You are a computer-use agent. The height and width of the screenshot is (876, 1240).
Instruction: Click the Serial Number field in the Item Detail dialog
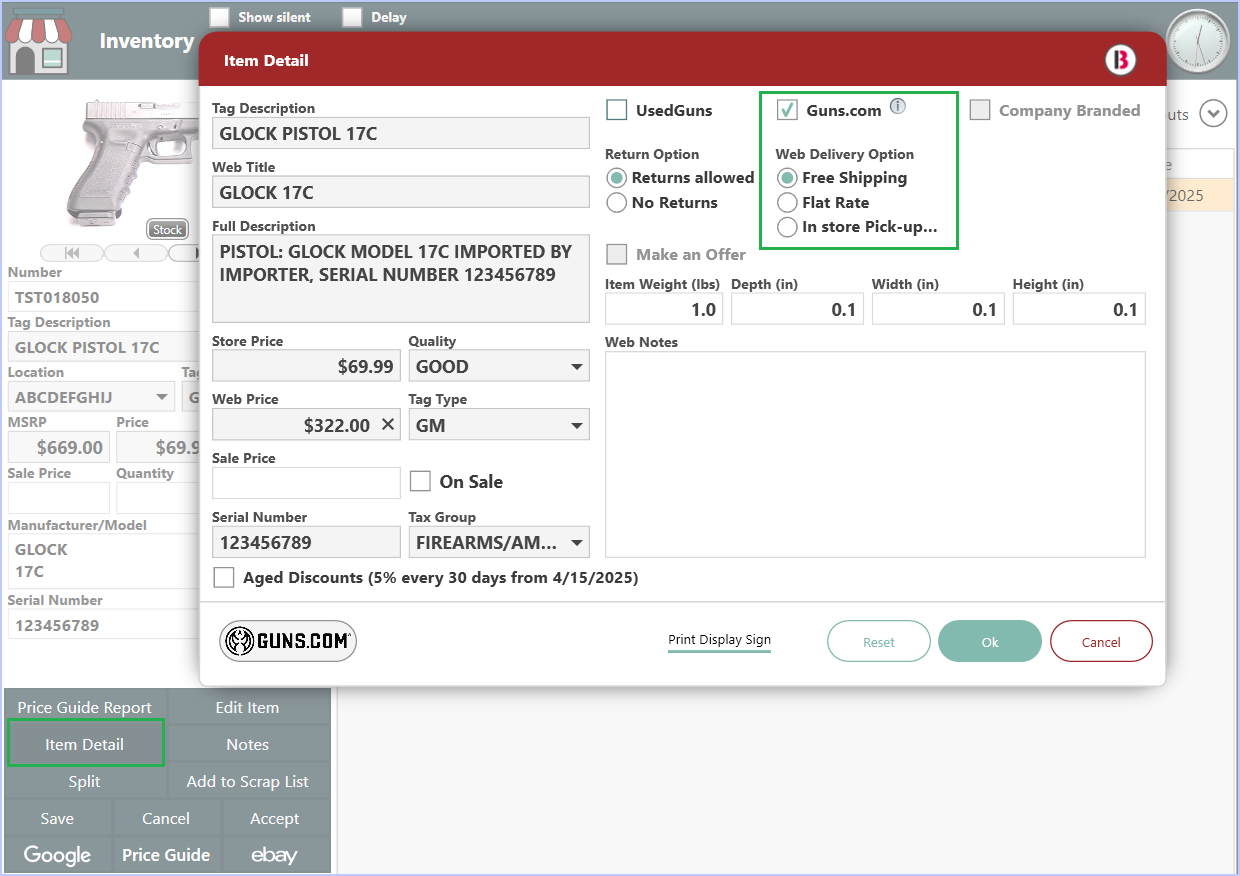(x=306, y=542)
